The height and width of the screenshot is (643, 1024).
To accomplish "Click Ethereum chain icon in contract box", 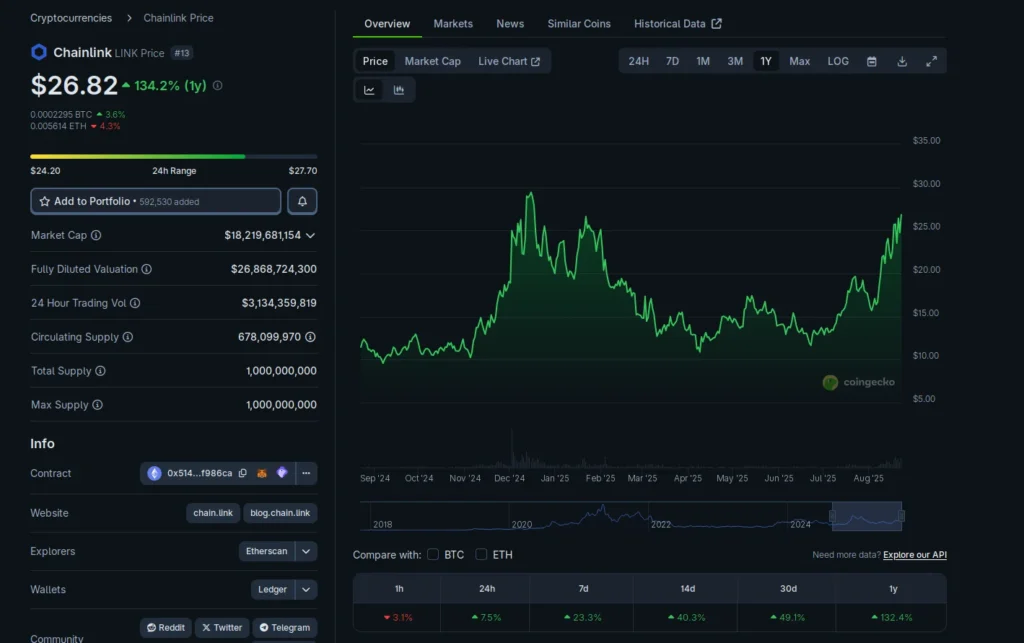I will click(x=154, y=473).
